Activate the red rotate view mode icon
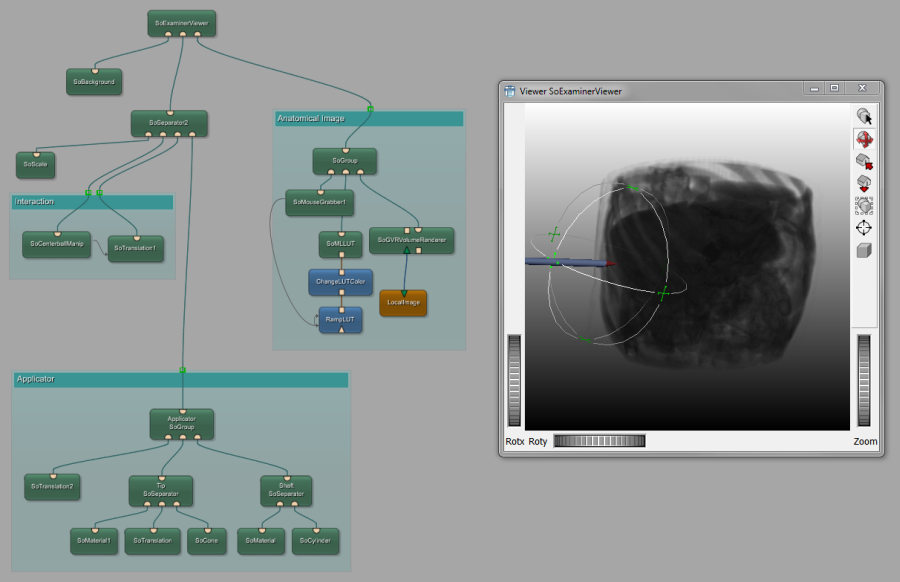This screenshot has width=900, height=582. [x=864, y=139]
